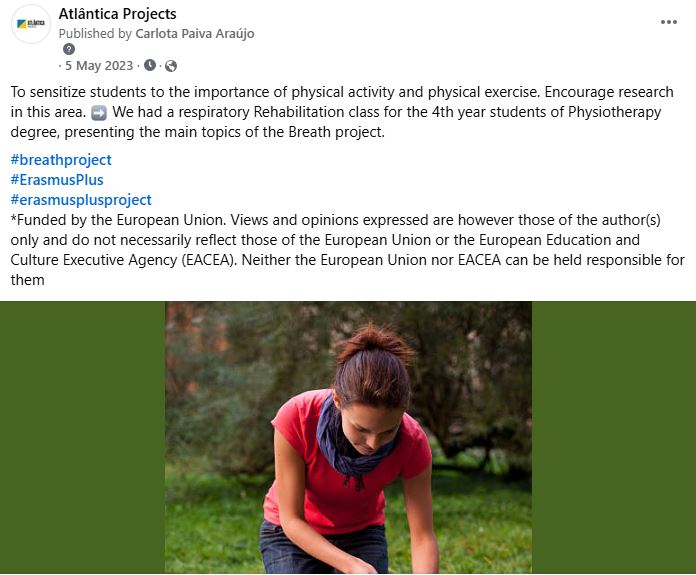The width and height of the screenshot is (696, 575).
Task: Click the clock icon beside the date
Action: click(x=150, y=66)
